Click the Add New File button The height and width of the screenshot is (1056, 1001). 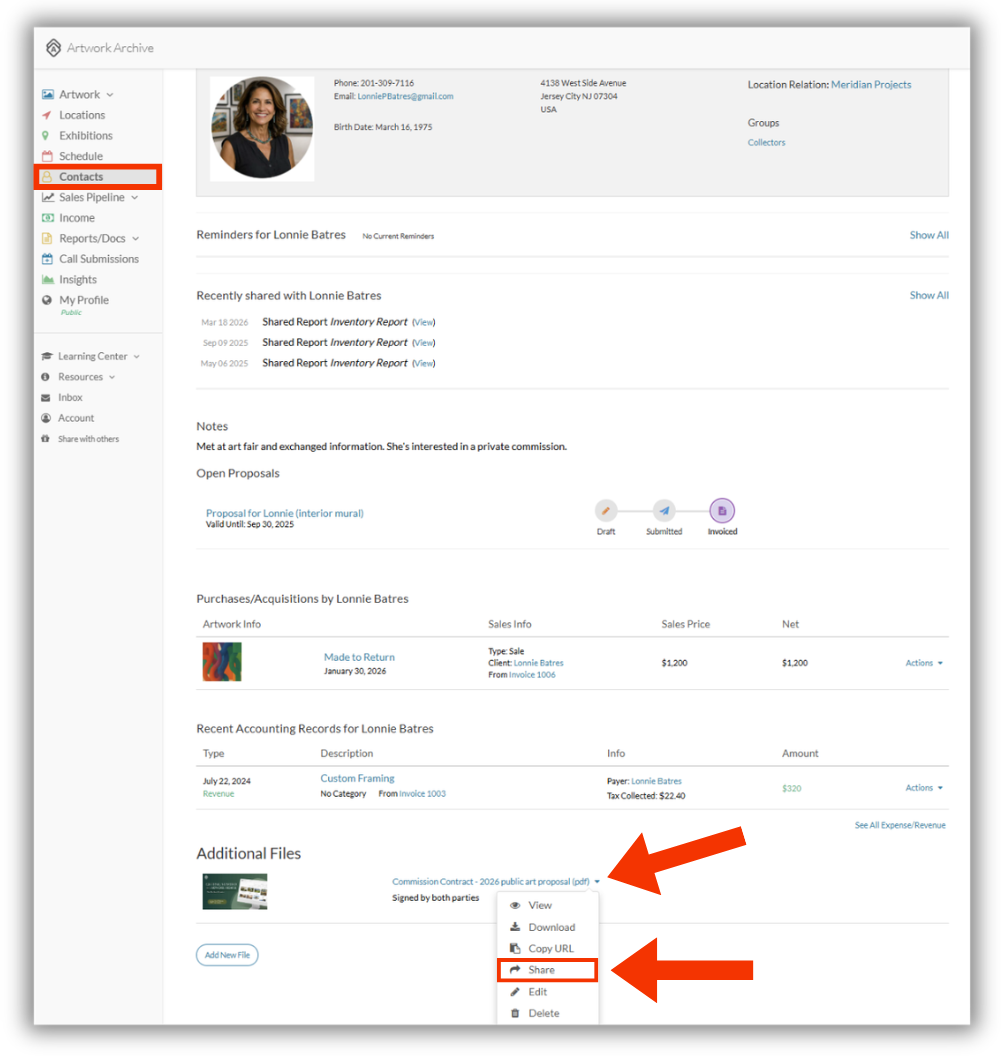(x=227, y=955)
